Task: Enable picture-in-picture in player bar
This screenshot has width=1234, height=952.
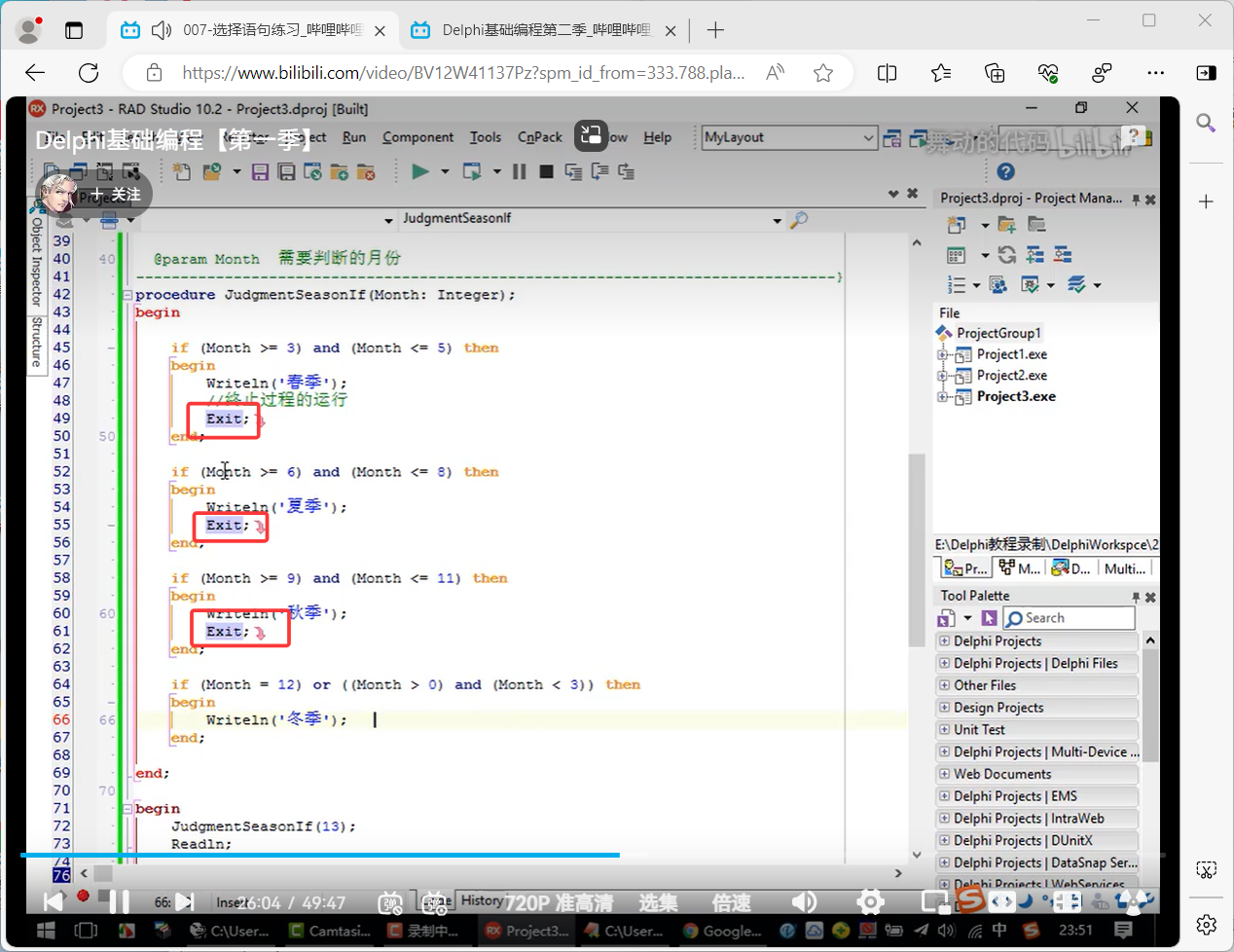Action: pos(934,902)
